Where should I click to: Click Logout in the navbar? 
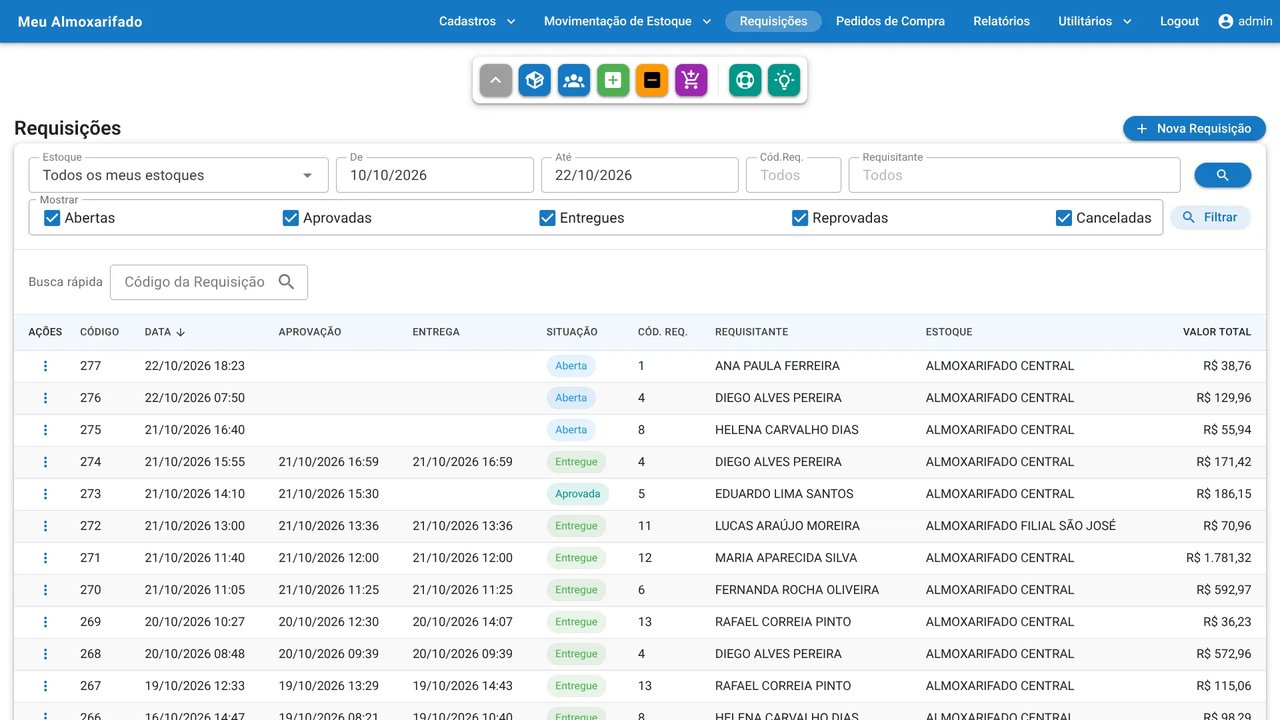pyautogui.click(x=1179, y=21)
